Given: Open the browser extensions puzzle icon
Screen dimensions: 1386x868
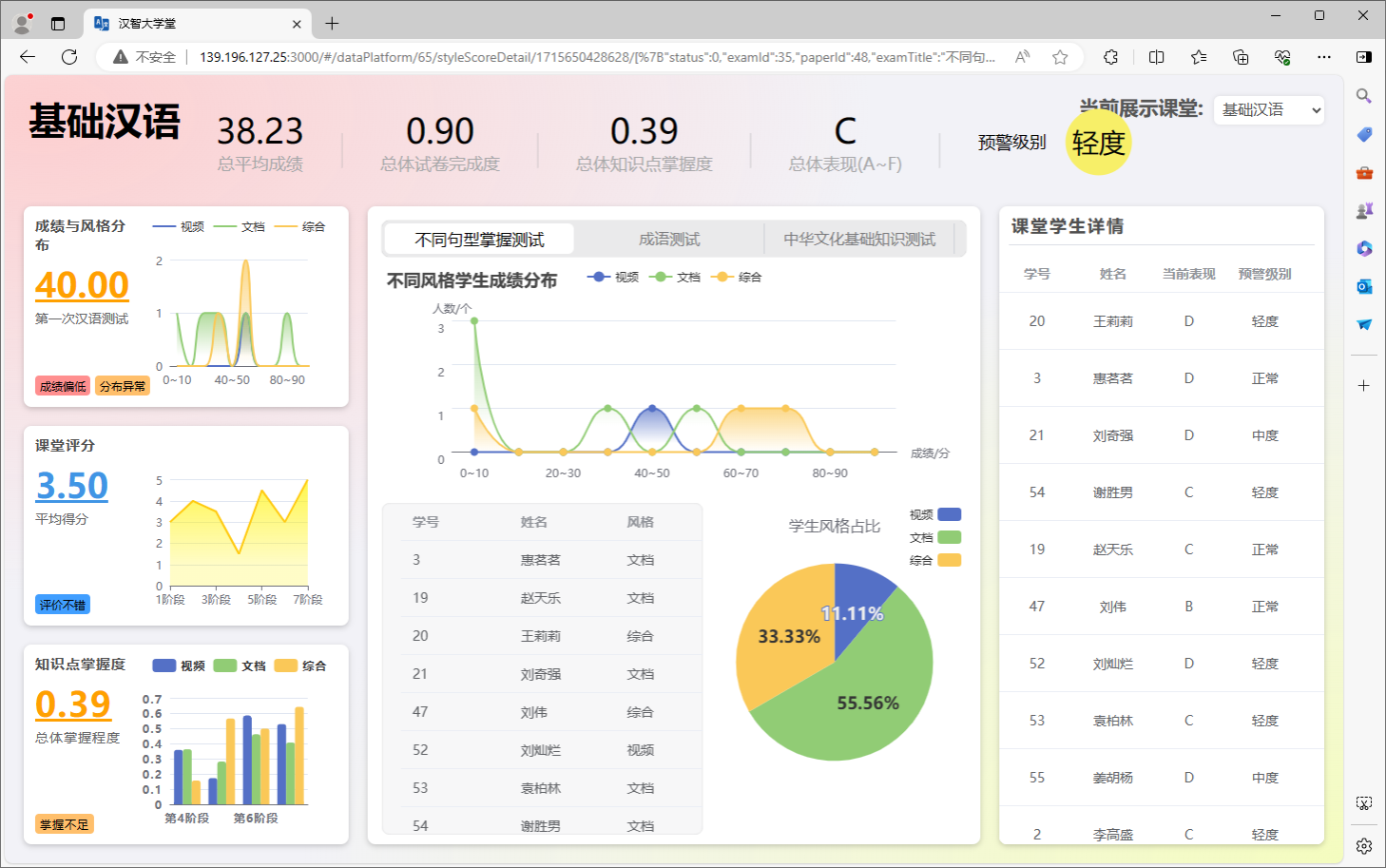Looking at the screenshot, I should (x=1110, y=57).
